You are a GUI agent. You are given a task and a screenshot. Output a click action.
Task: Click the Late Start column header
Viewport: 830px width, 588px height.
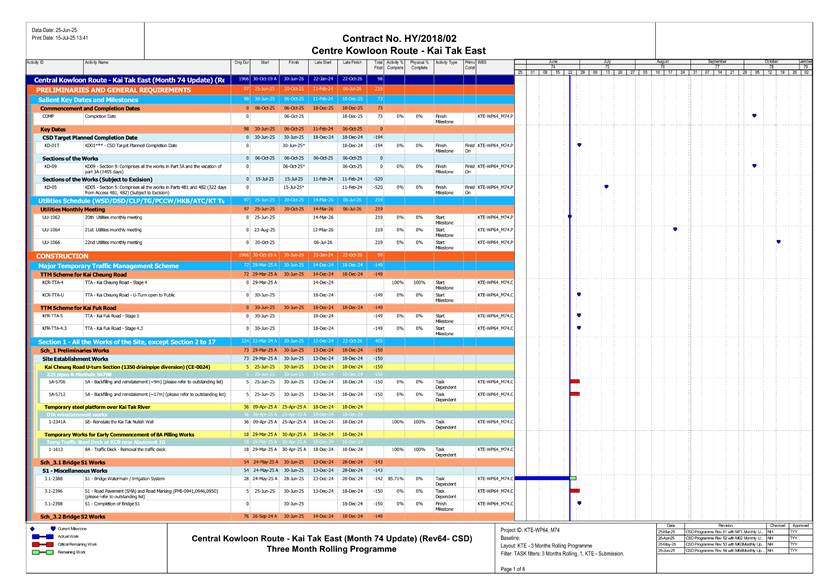coord(323,62)
